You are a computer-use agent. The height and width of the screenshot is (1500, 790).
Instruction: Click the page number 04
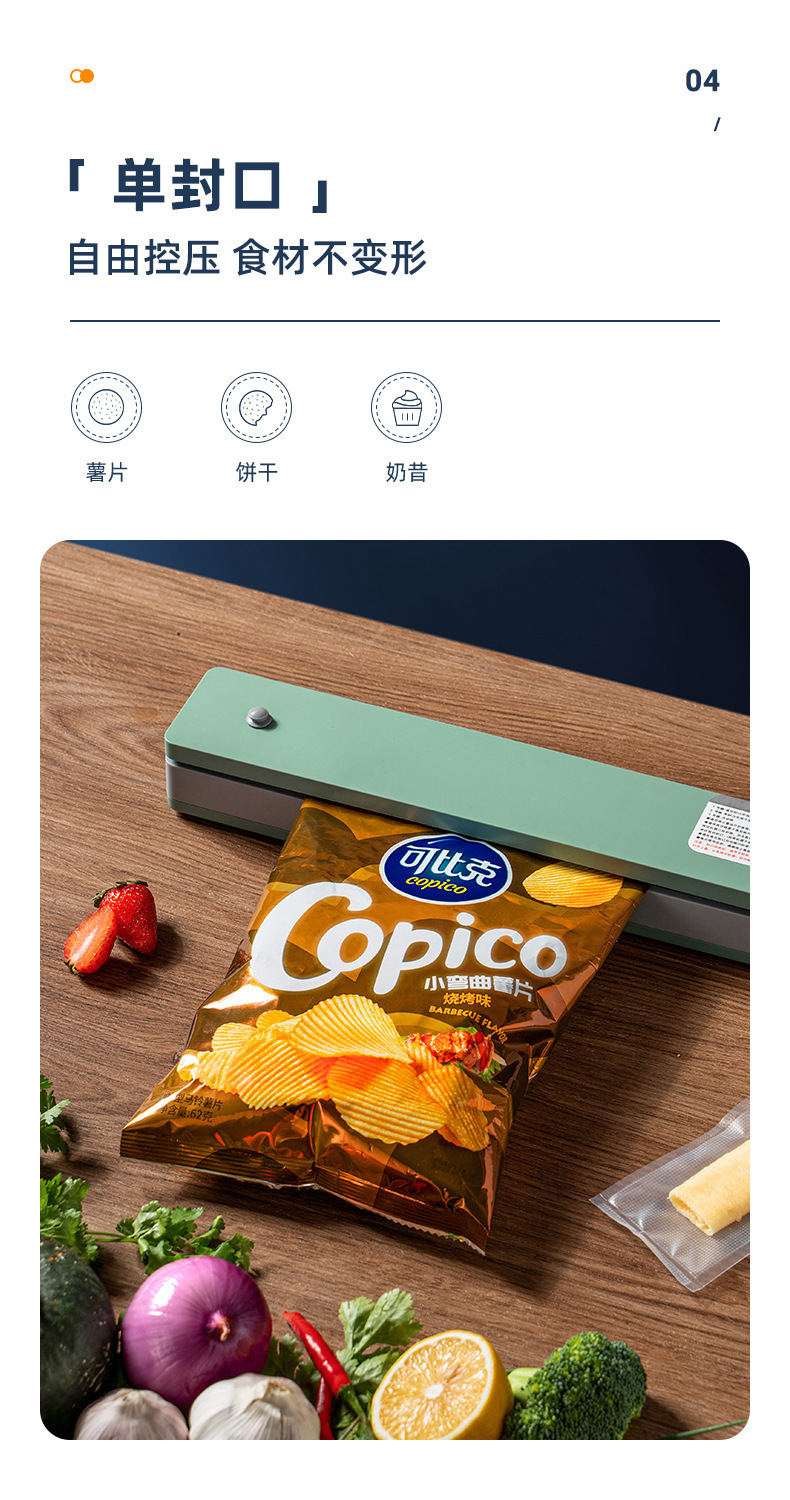[702, 81]
